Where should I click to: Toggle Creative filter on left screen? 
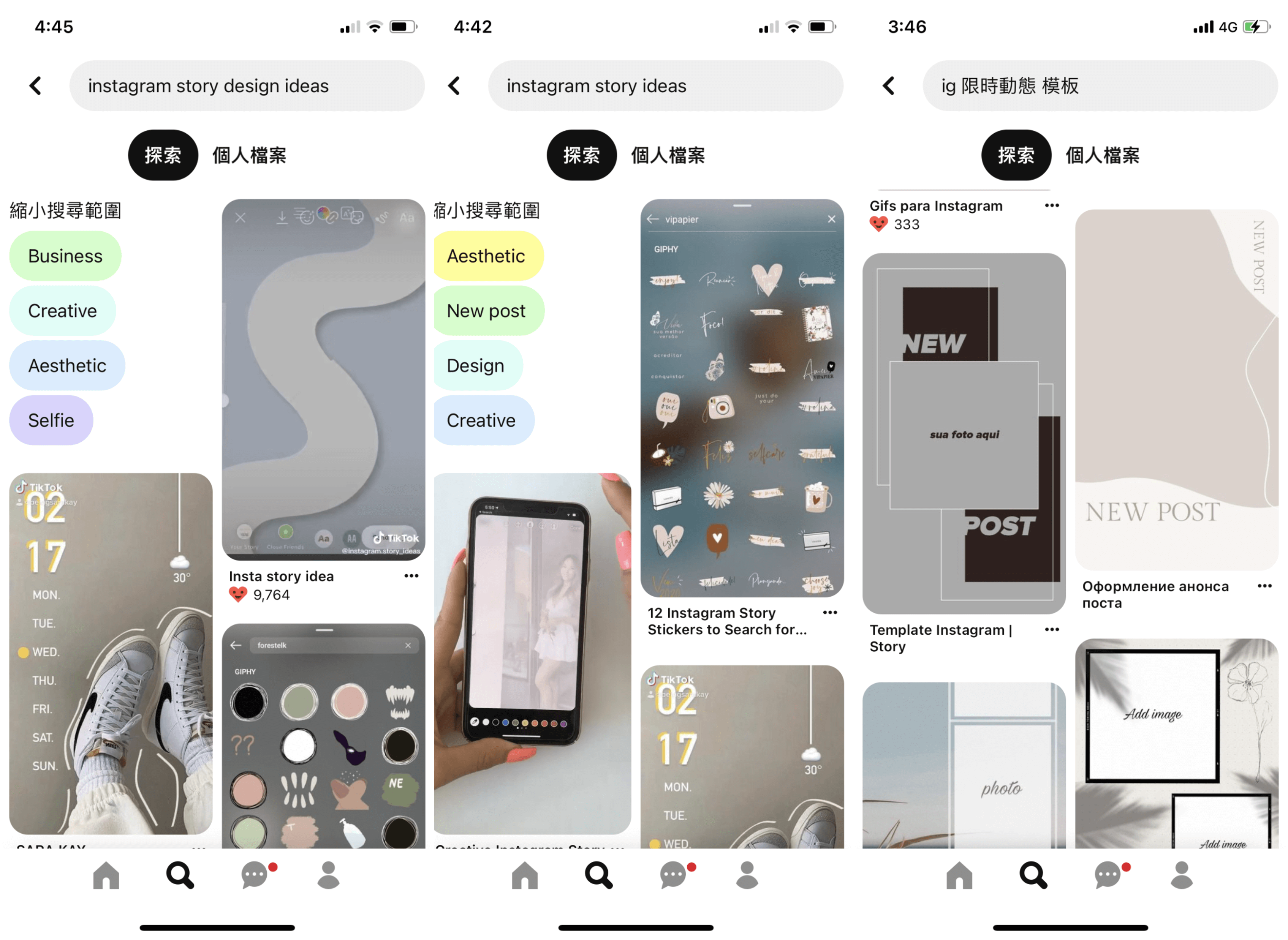[61, 310]
